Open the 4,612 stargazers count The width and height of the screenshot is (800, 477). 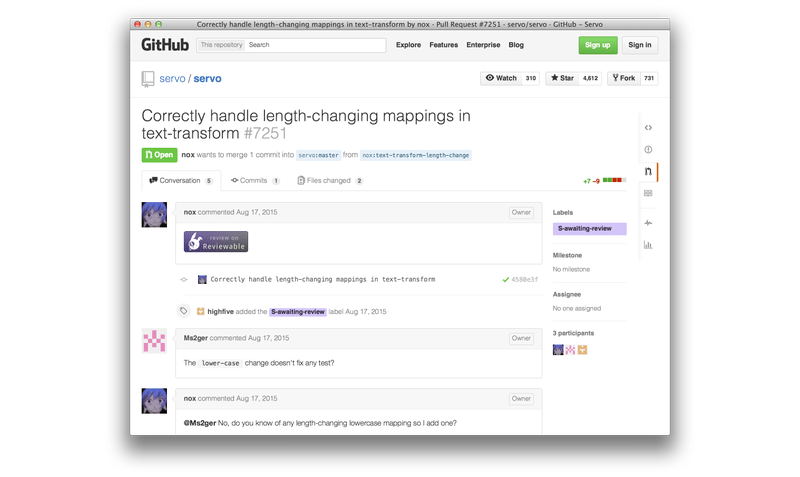590,78
